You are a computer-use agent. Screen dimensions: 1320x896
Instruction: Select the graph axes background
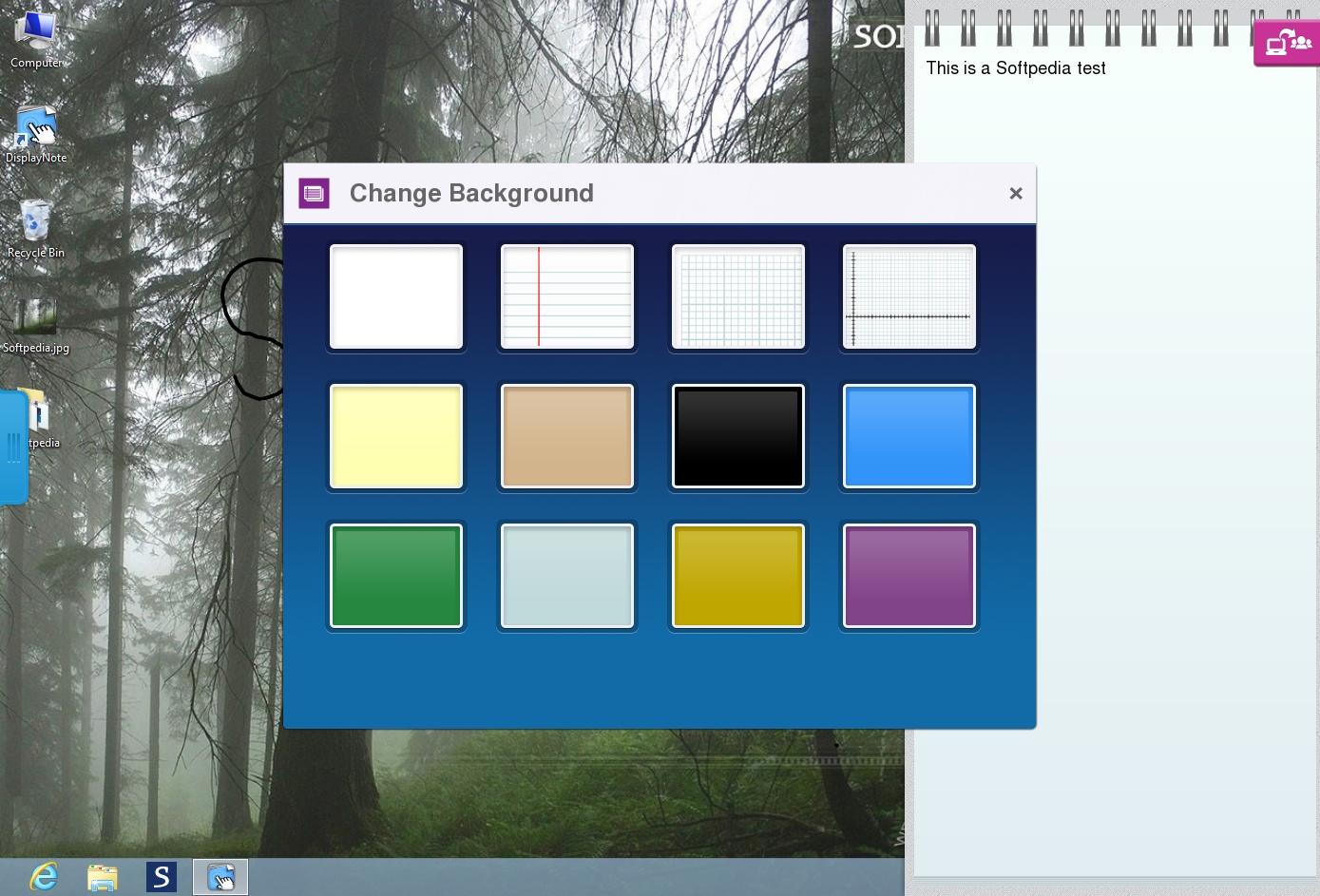tap(909, 296)
